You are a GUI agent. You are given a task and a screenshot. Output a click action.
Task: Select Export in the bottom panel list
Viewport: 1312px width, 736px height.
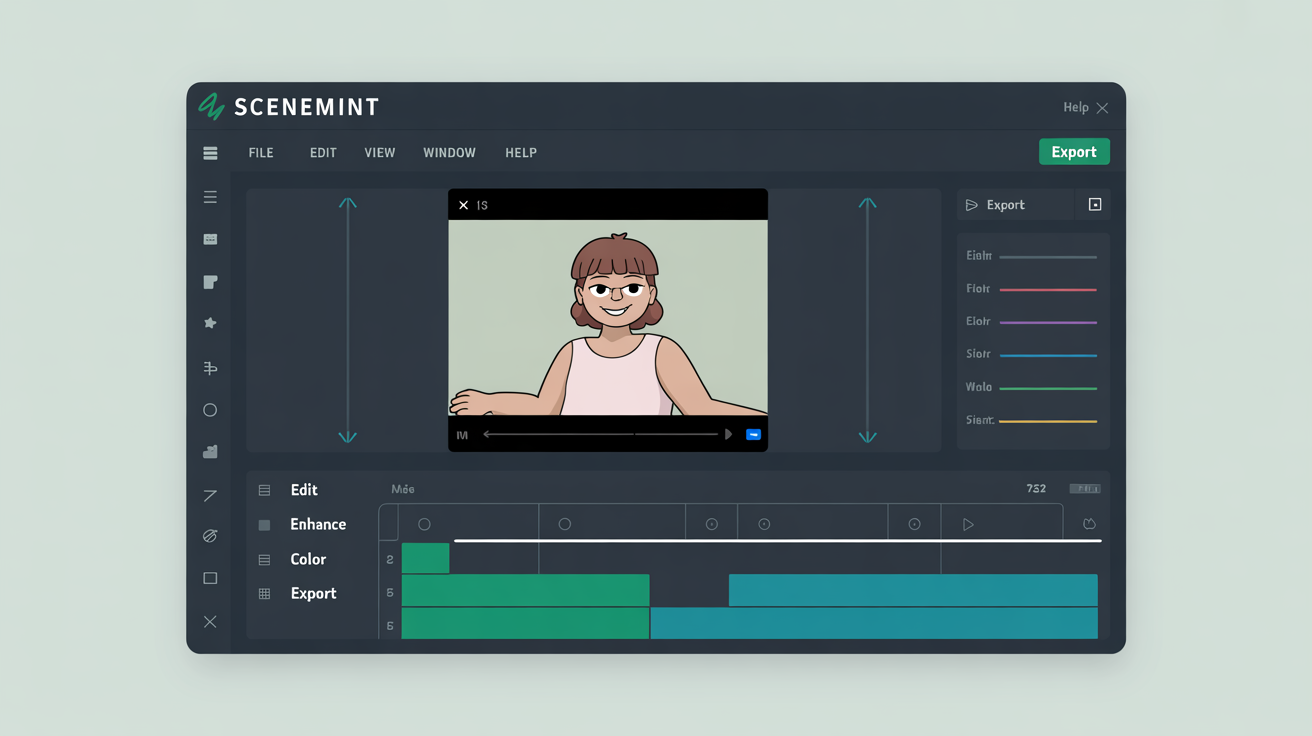[x=313, y=593]
